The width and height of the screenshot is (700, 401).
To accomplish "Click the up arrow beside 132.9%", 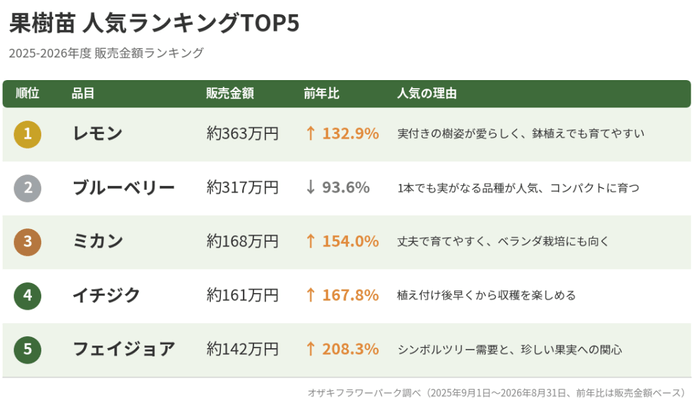I will coord(311,134).
